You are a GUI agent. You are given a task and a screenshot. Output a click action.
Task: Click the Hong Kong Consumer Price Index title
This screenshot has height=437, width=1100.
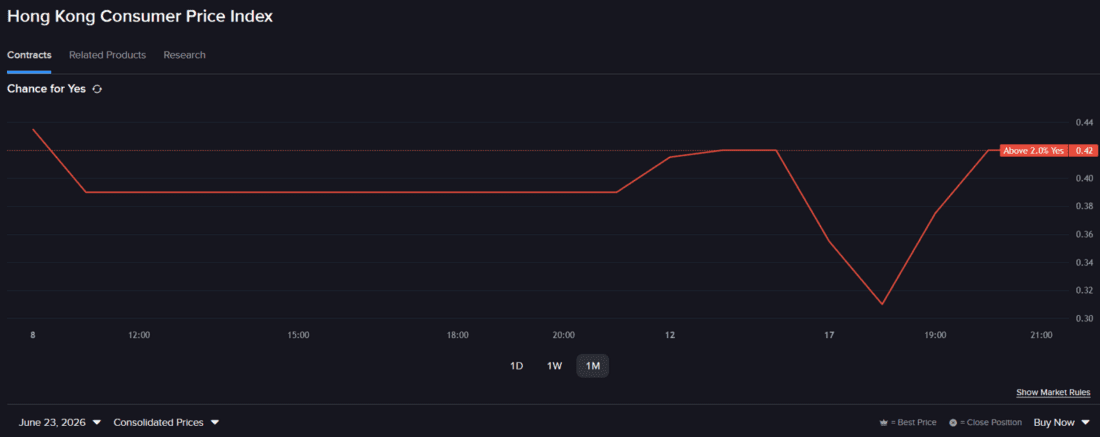pyautogui.click(x=140, y=17)
